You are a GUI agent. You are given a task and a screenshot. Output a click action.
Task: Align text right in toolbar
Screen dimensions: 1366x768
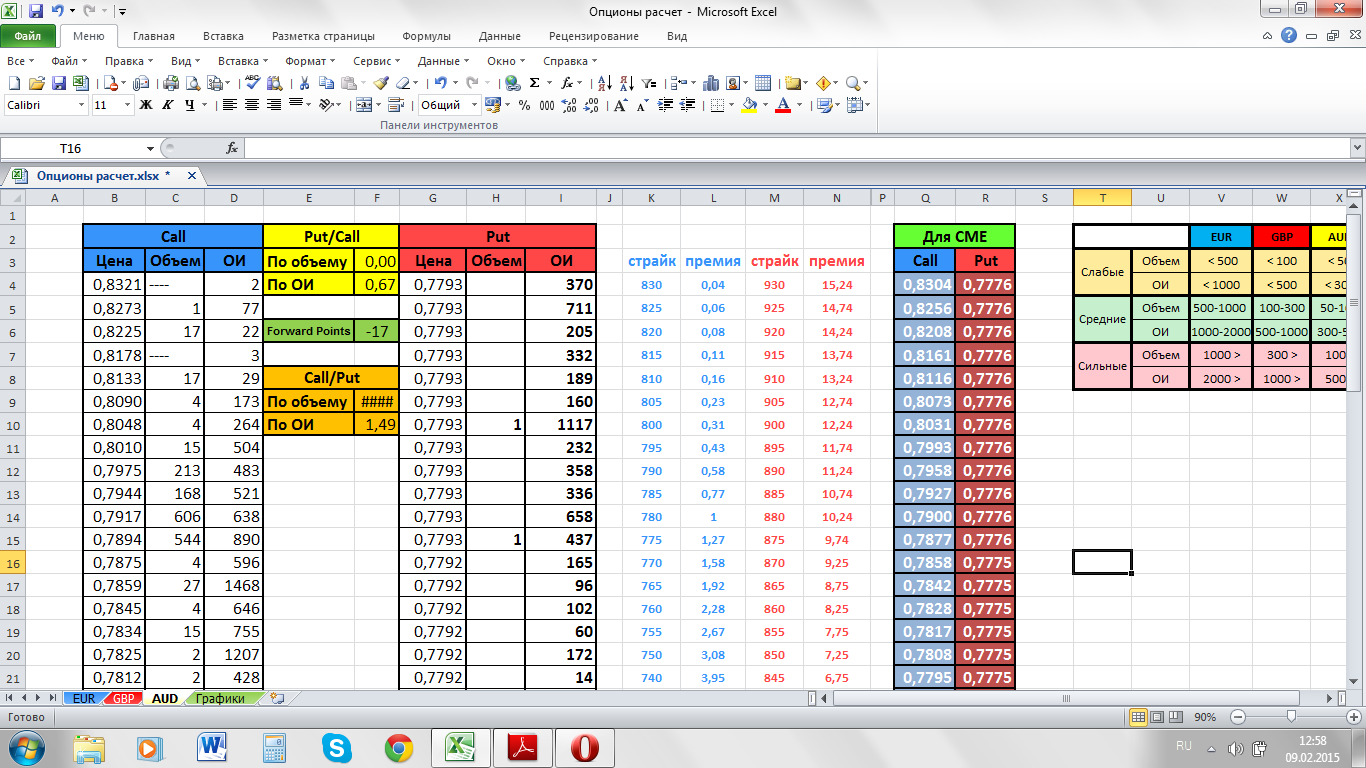pos(273,105)
